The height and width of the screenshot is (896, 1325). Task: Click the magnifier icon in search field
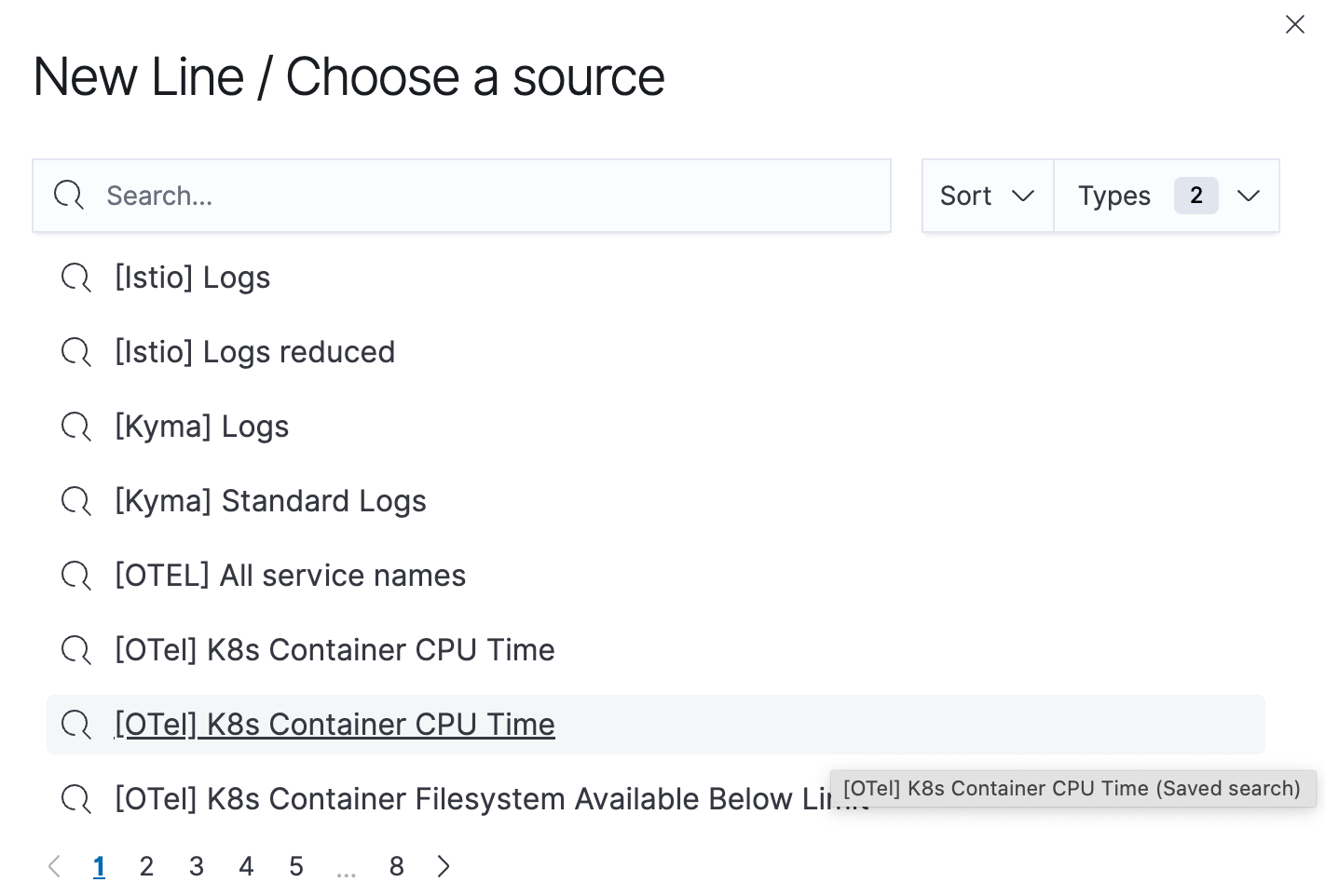pyautogui.click(x=69, y=196)
